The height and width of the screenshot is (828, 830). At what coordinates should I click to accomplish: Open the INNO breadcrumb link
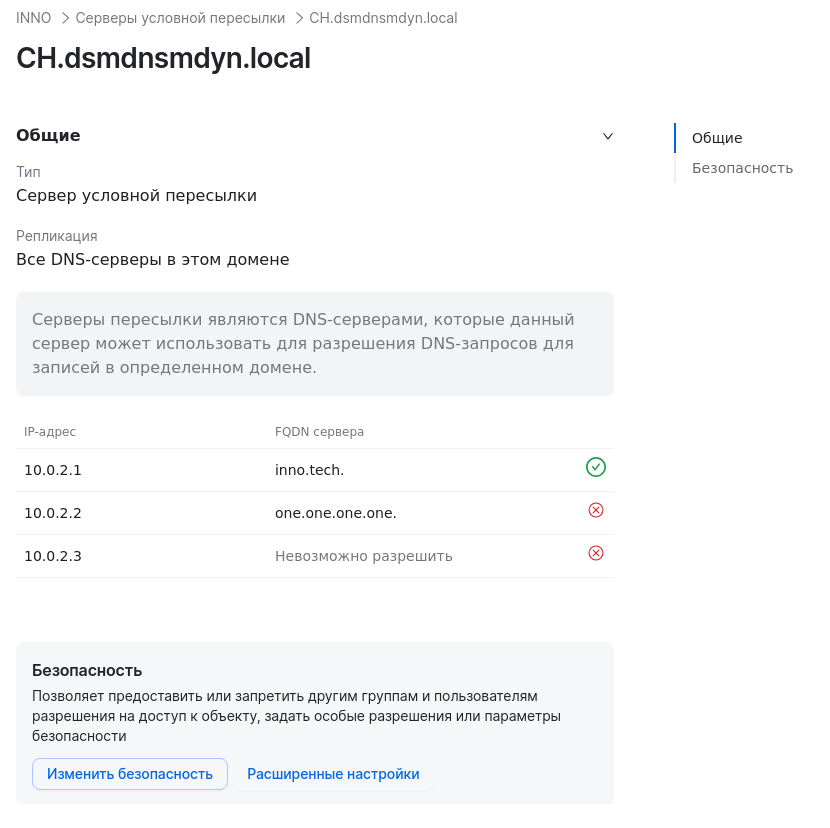(33, 18)
